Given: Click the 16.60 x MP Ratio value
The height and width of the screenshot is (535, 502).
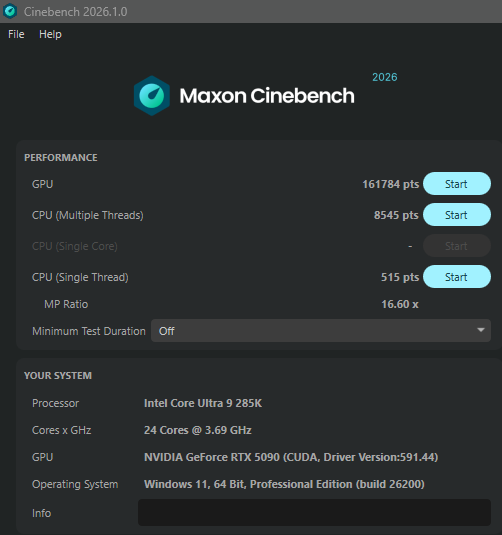Looking at the screenshot, I should pyautogui.click(x=400, y=304).
